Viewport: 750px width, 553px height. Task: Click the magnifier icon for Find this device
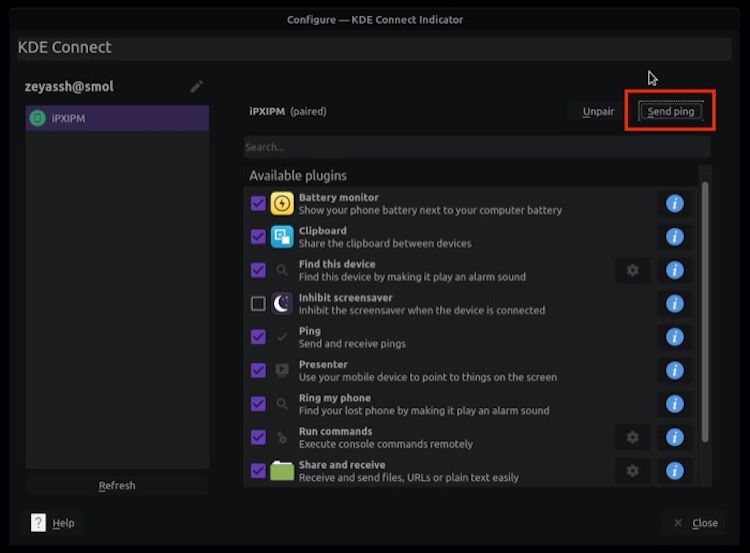pos(282,270)
